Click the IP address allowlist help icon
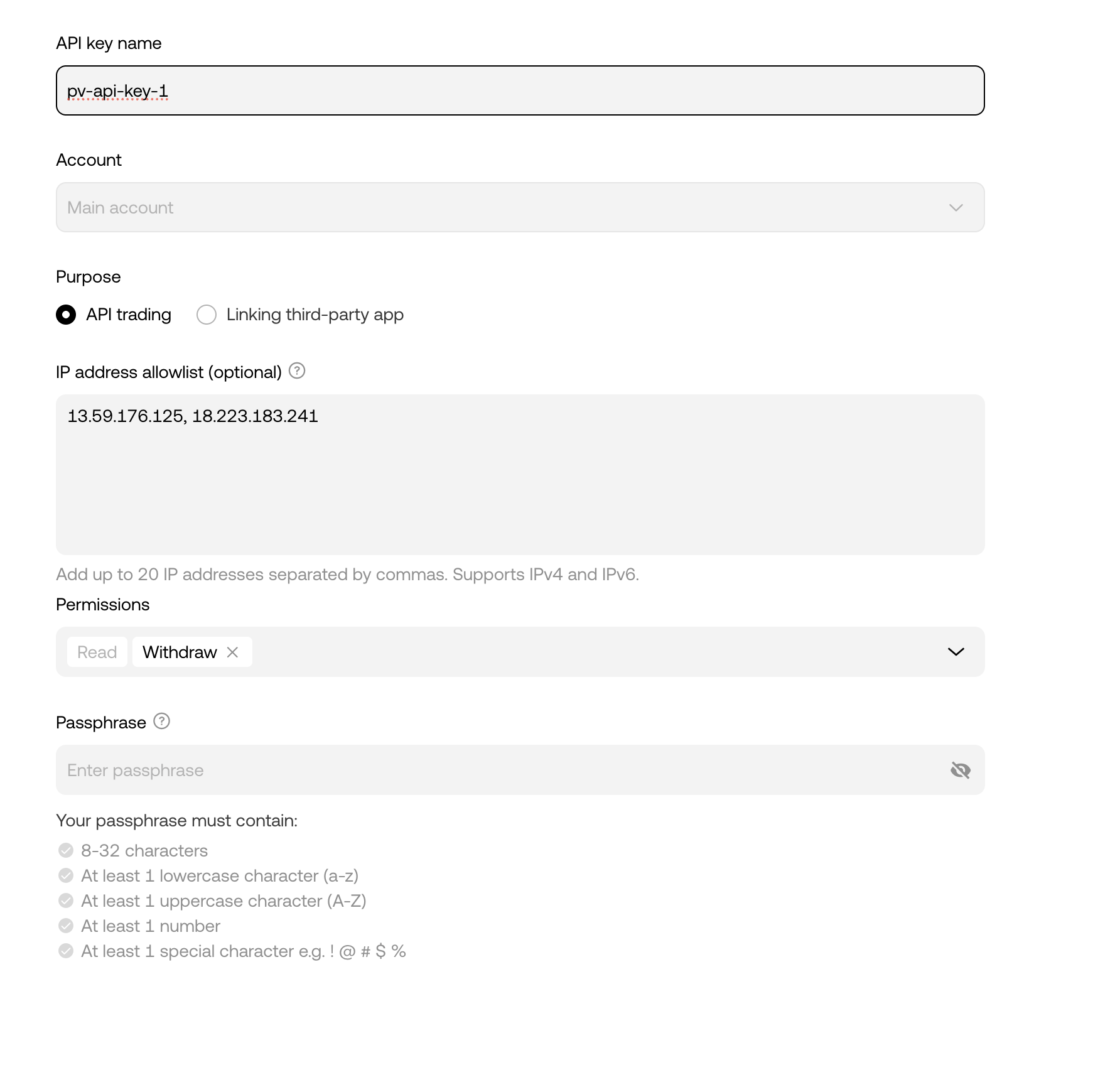The width and height of the screenshot is (1120, 1065). pos(297,371)
